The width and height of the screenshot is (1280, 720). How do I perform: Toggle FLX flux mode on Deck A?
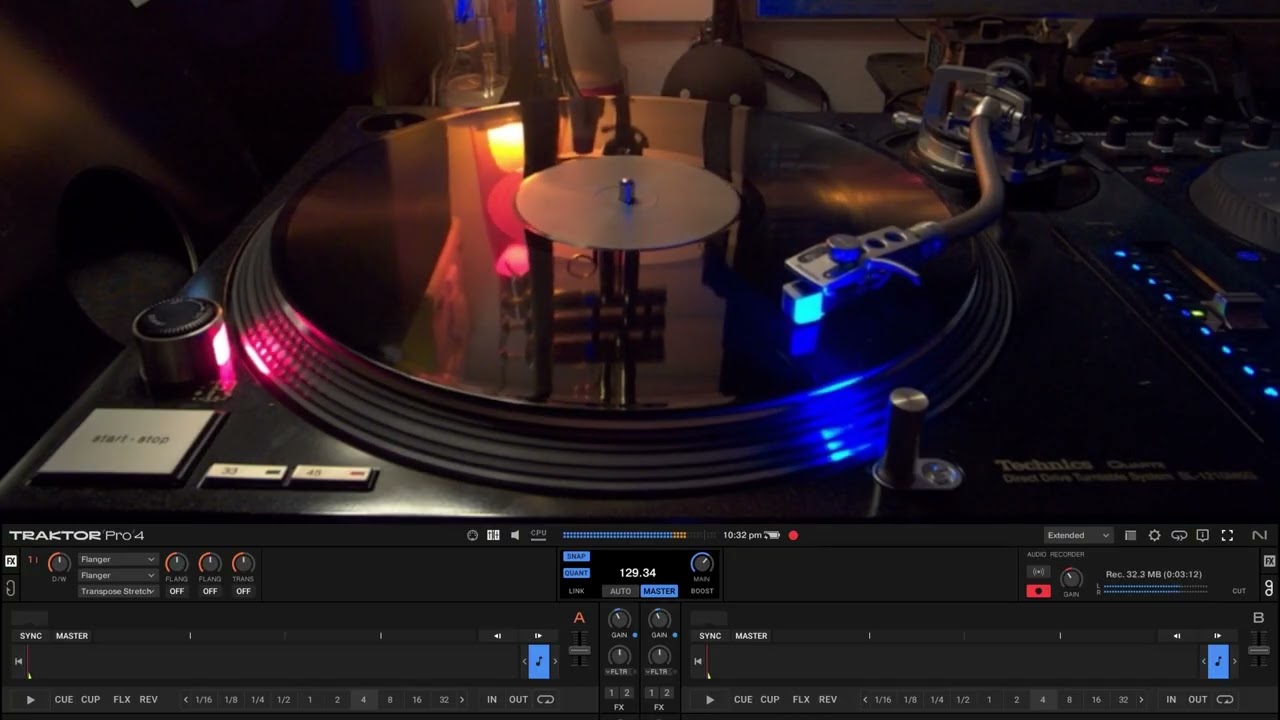click(x=122, y=700)
